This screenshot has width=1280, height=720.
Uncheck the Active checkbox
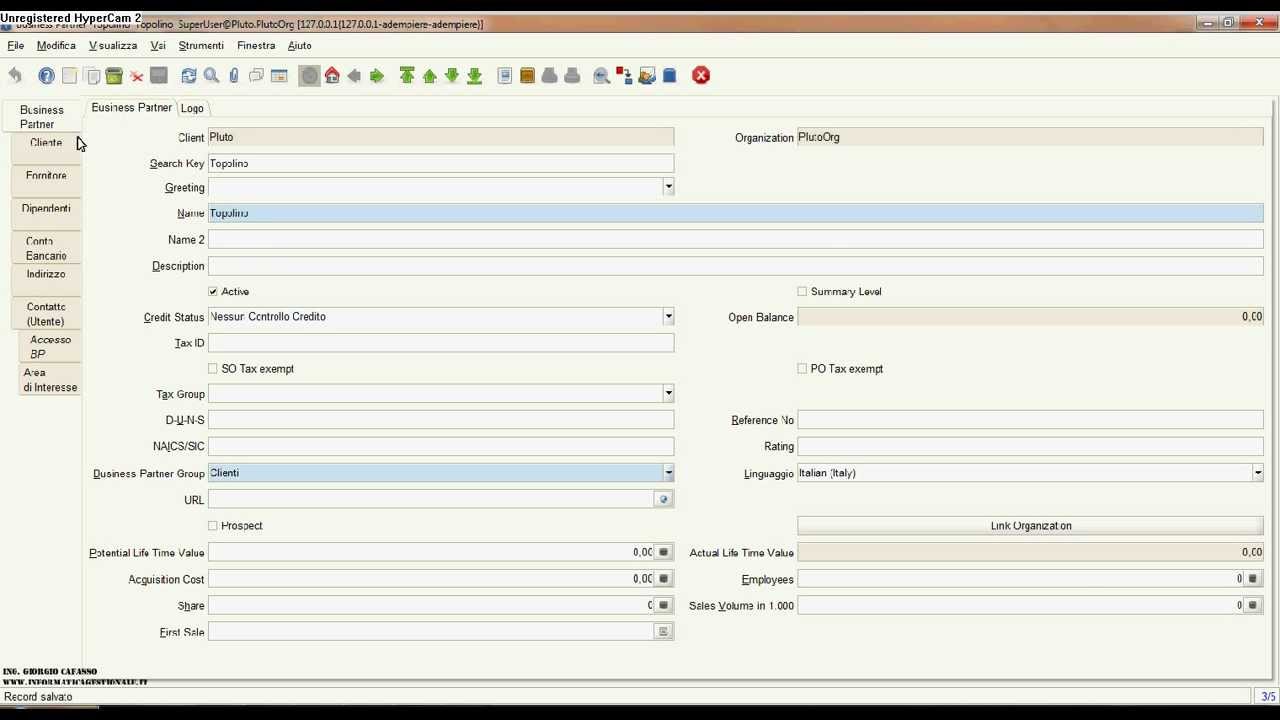tap(213, 291)
